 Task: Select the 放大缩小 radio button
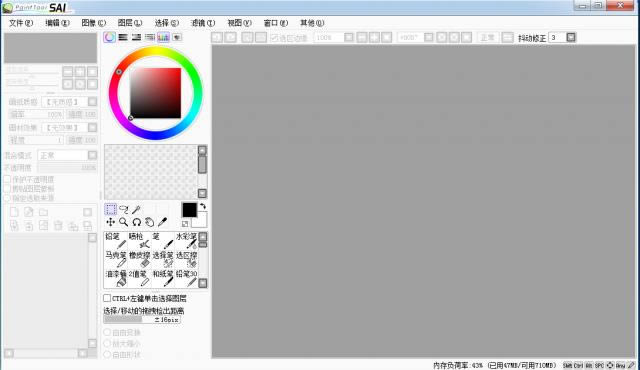107,343
